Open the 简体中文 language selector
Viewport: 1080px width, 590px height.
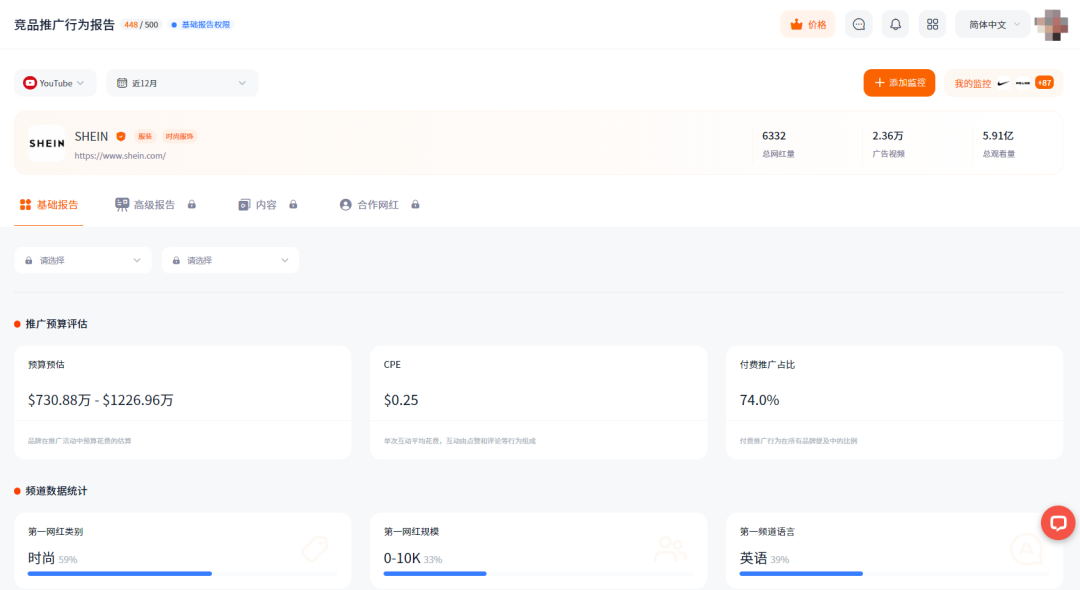pyautogui.click(x=991, y=24)
